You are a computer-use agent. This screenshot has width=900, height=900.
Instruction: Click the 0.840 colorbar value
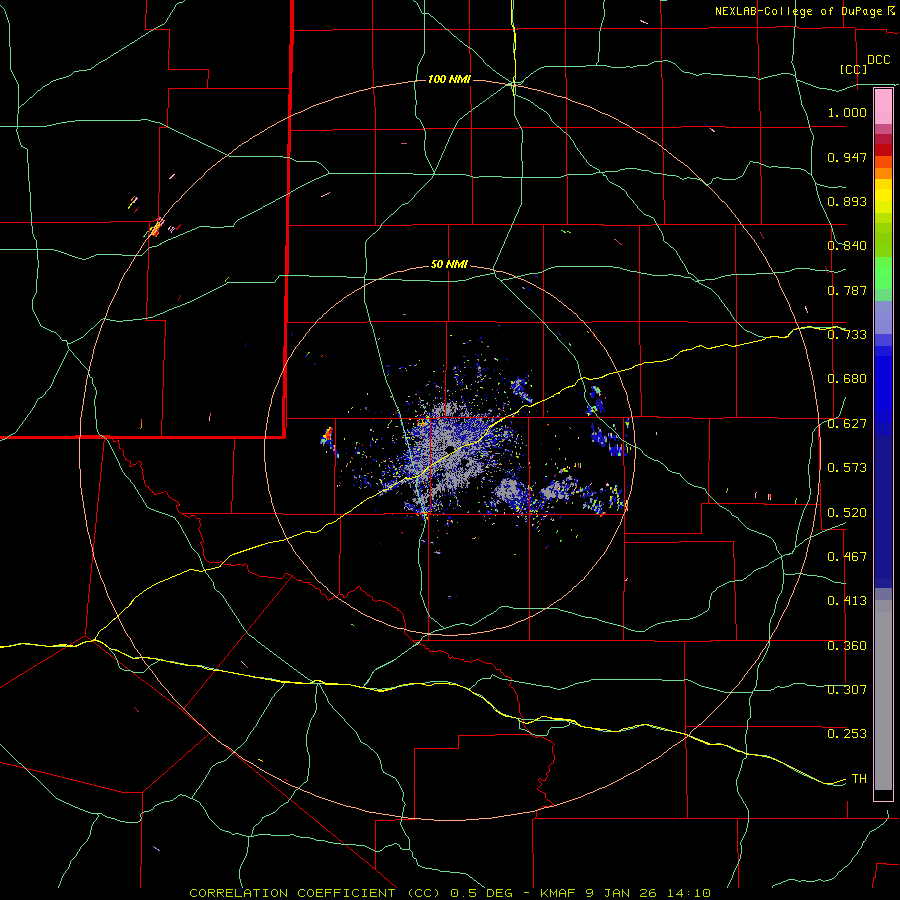click(x=847, y=246)
